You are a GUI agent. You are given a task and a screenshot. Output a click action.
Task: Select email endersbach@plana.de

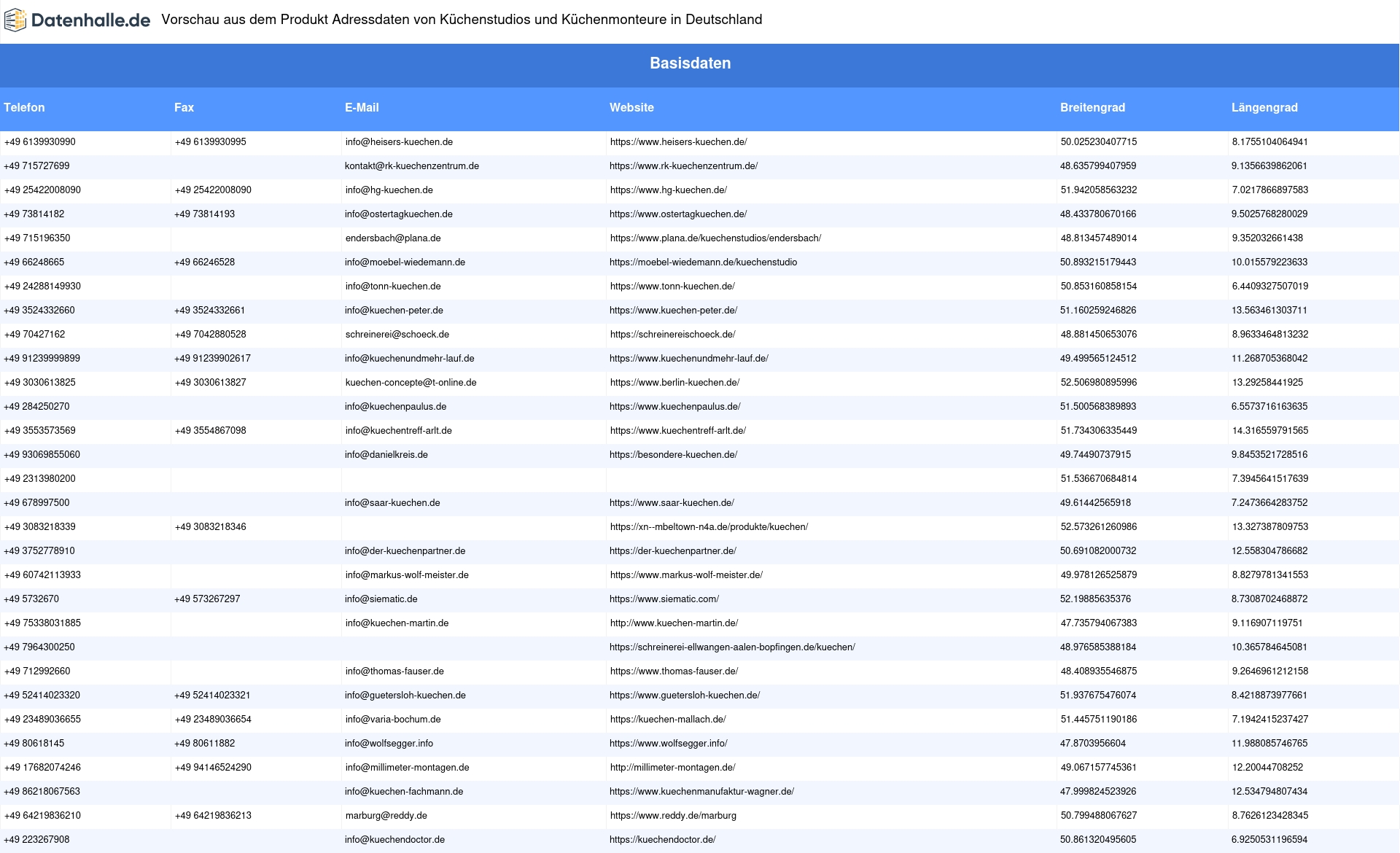[x=393, y=238]
